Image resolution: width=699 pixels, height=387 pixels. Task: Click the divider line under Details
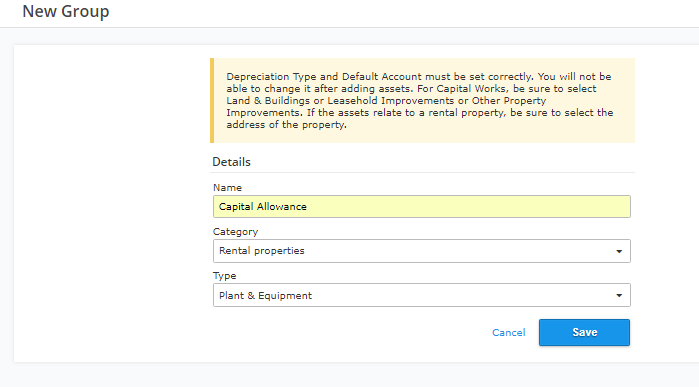click(x=423, y=173)
